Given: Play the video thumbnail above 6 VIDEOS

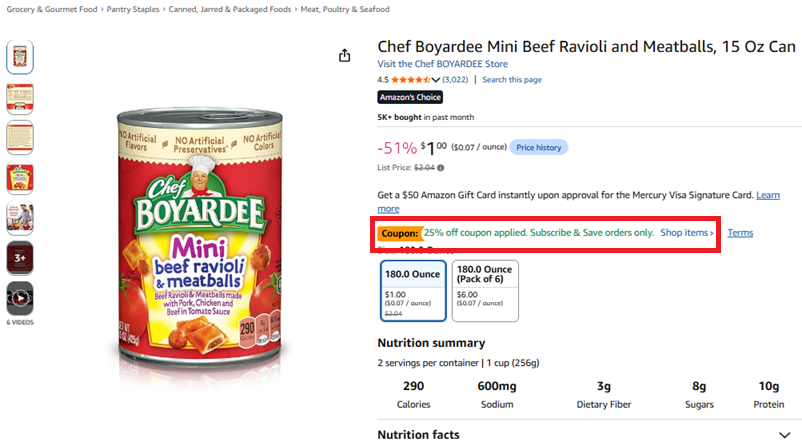Looking at the screenshot, I should [x=20, y=298].
